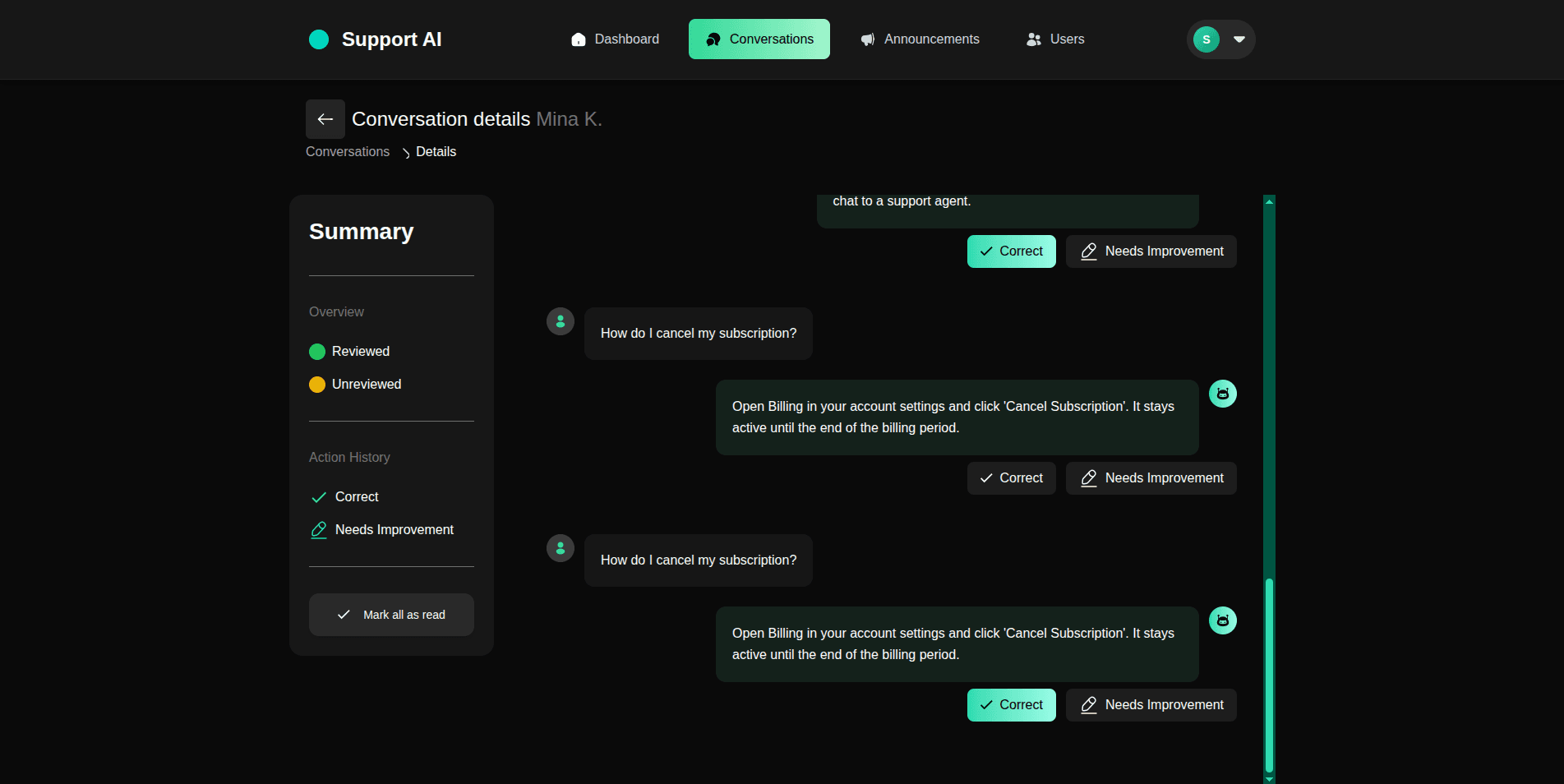This screenshot has width=1564, height=784.
Task: Click the Action History section label
Action: 349,458
